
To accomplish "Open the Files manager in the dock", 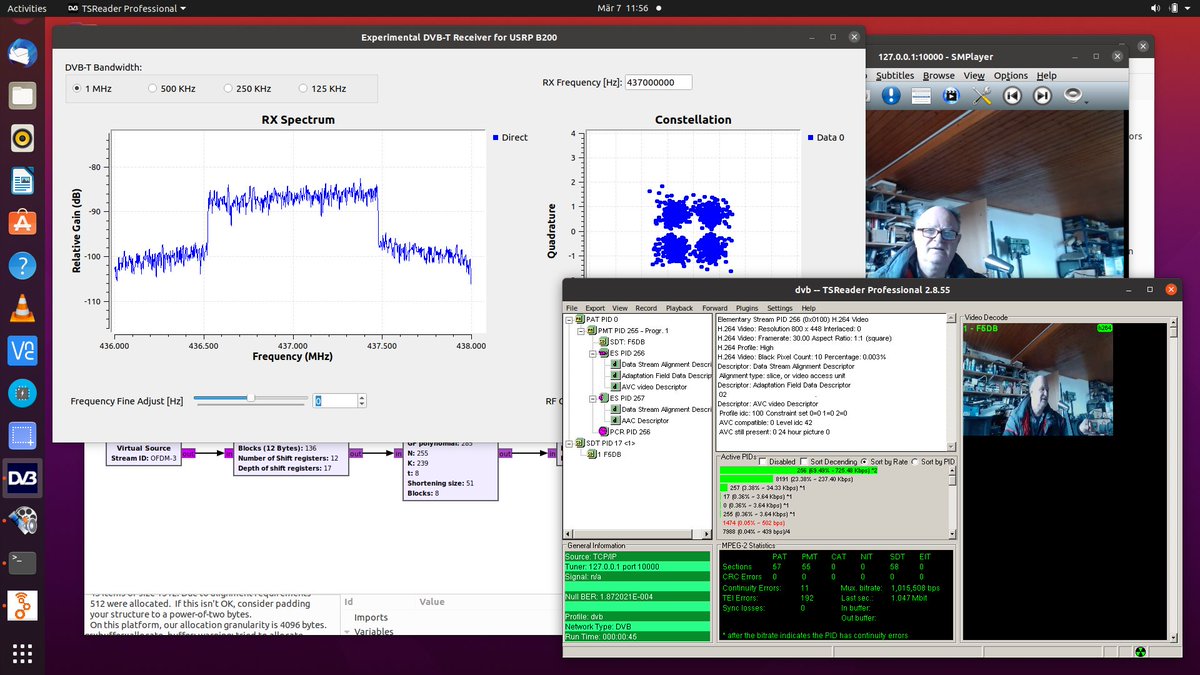I will coord(22,96).
